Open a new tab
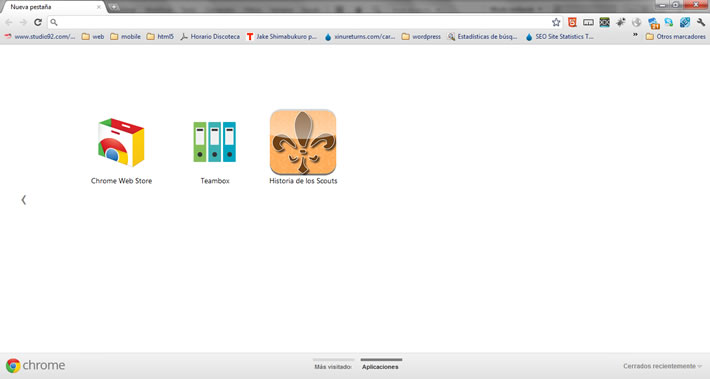The width and height of the screenshot is (710, 379). click(114, 7)
